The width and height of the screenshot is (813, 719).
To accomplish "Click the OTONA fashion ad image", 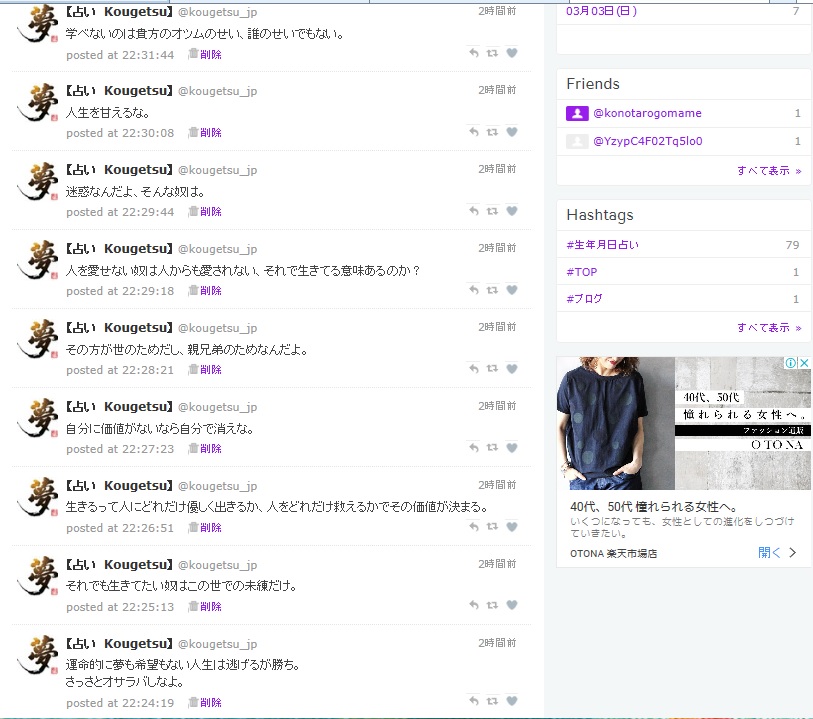I will tap(683, 423).
